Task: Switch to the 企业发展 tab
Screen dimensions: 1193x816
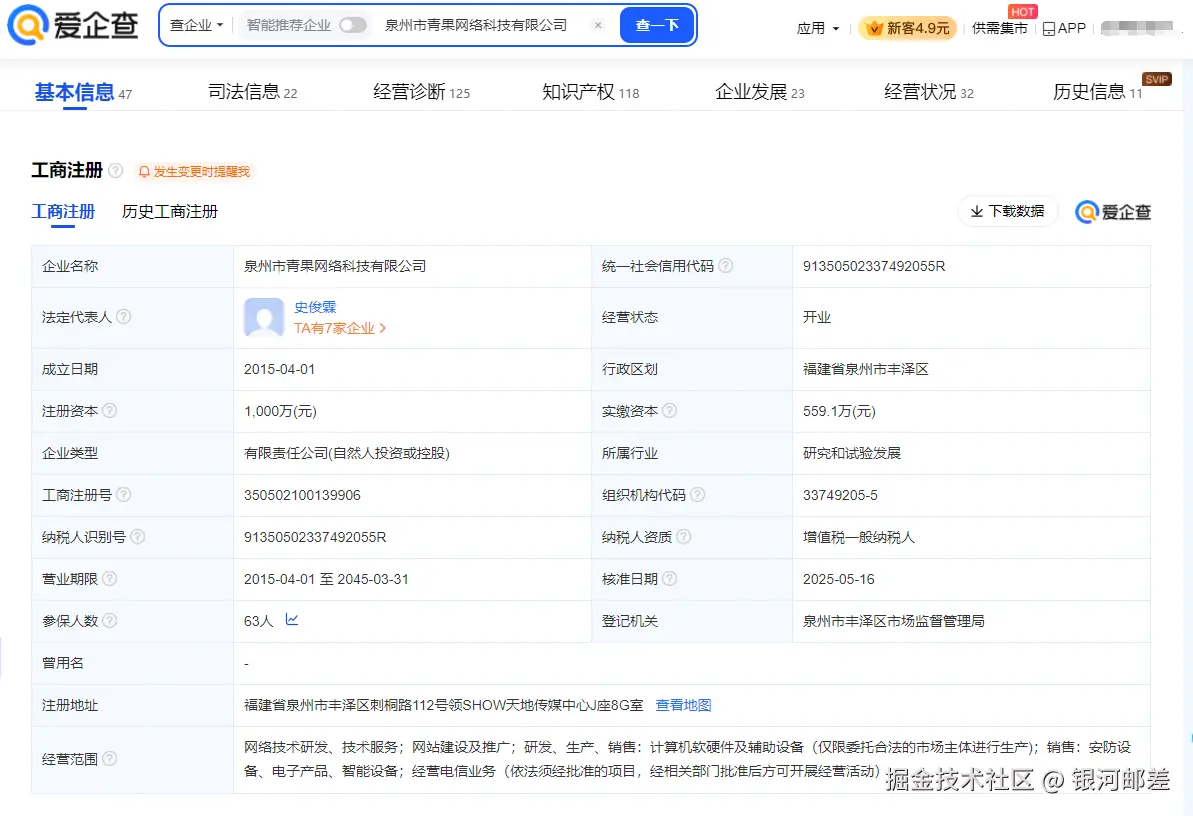Action: pyautogui.click(x=759, y=92)
